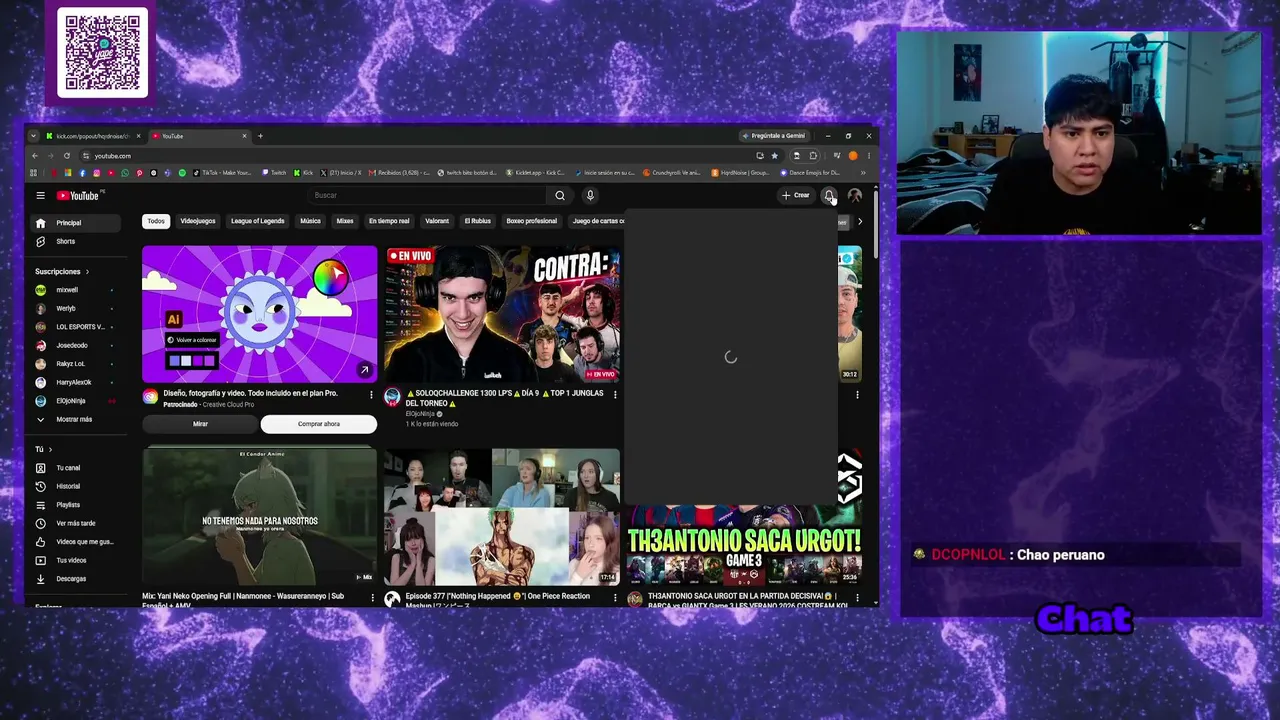Open a new browser tab
Viewport: 1280px width, 720px height.
[260, 136]
